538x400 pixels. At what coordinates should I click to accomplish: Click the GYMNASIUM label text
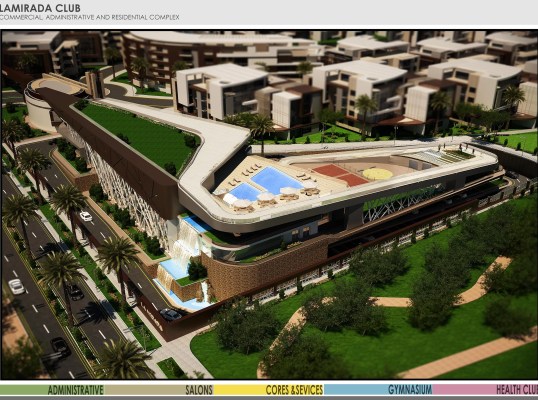[410, 390]
